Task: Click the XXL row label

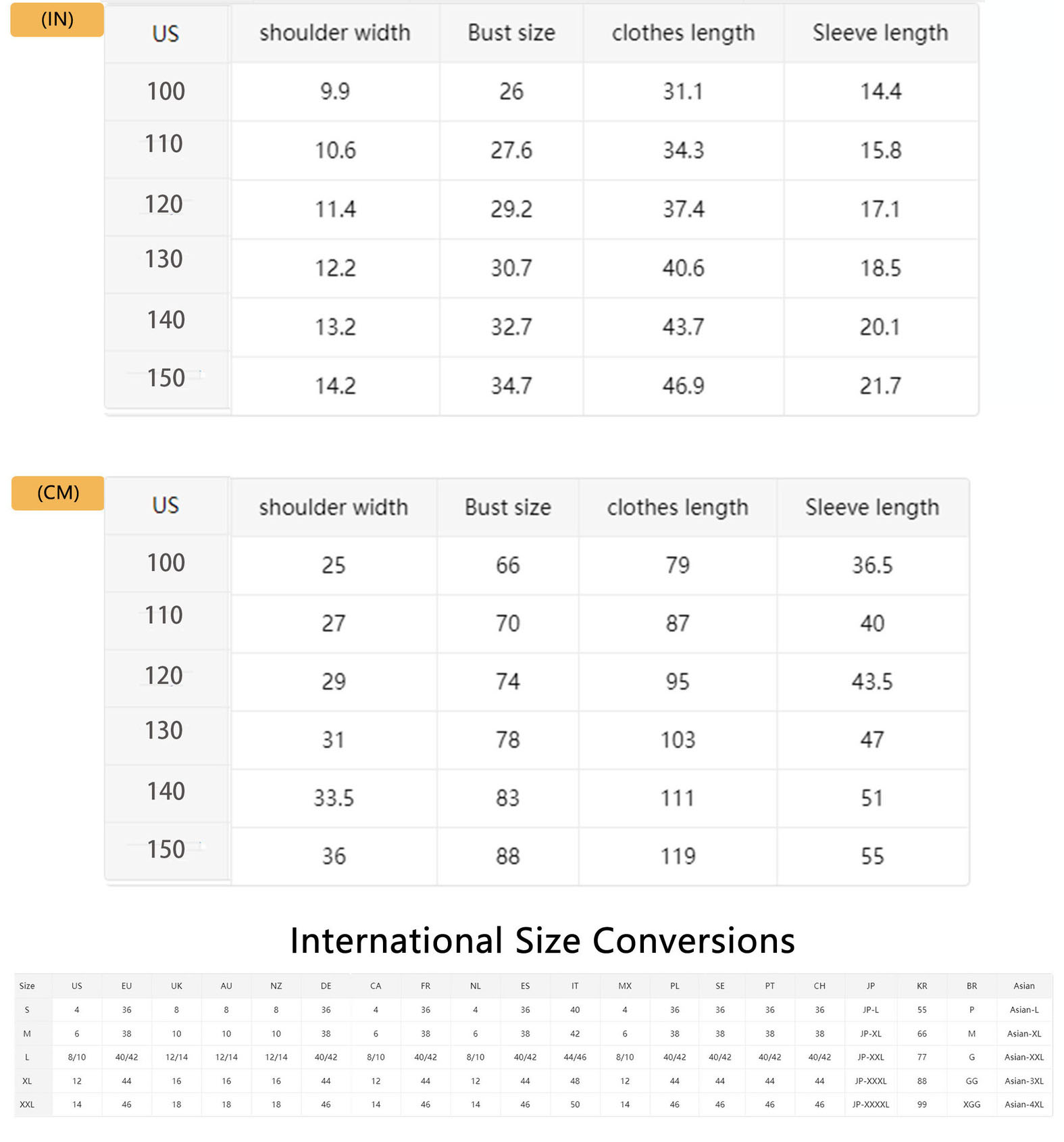Action: tap(27, 1104)
